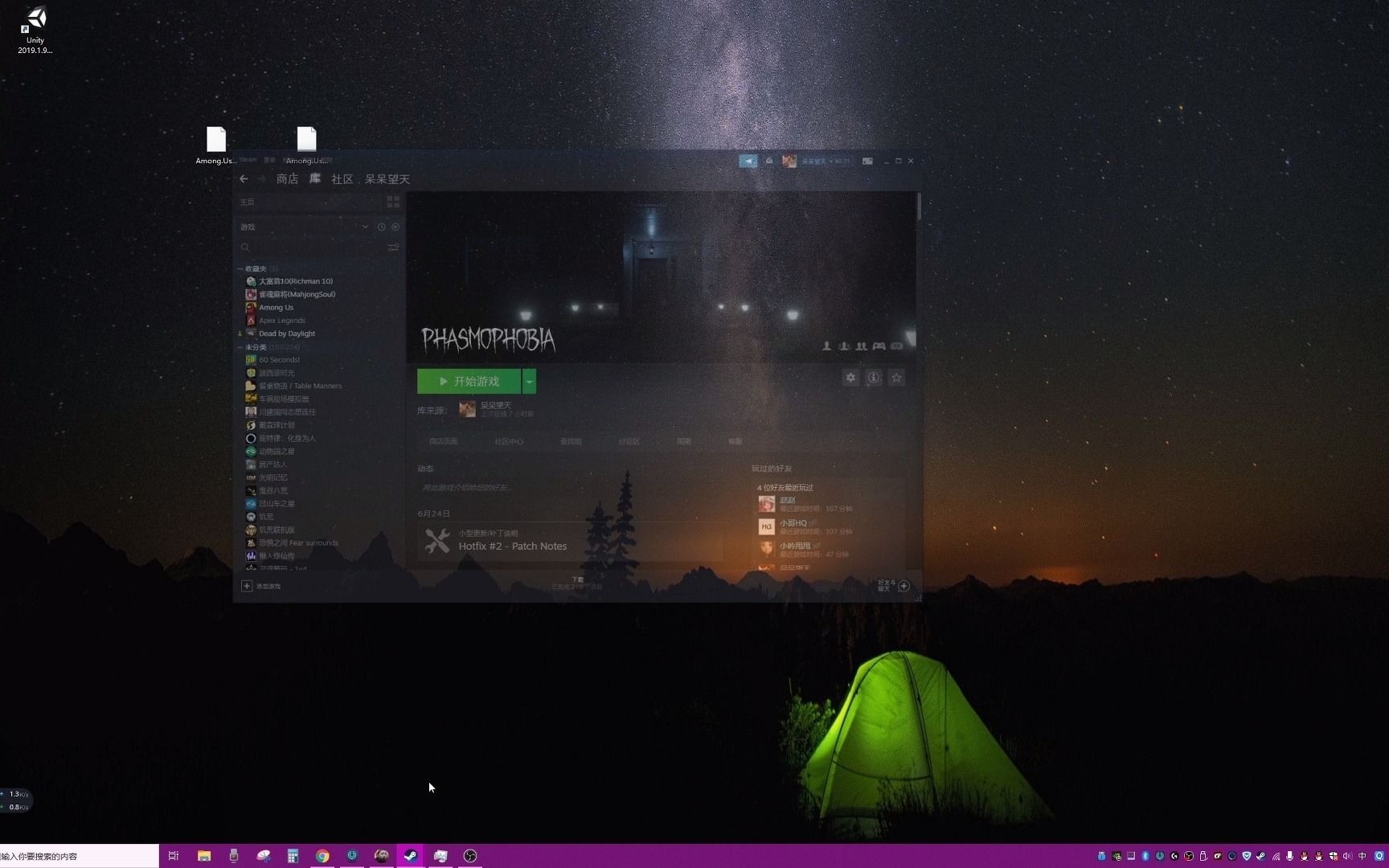Click the user avatar in title bar
This screenshot has height=868, width=1389.
tap(789, 161)
